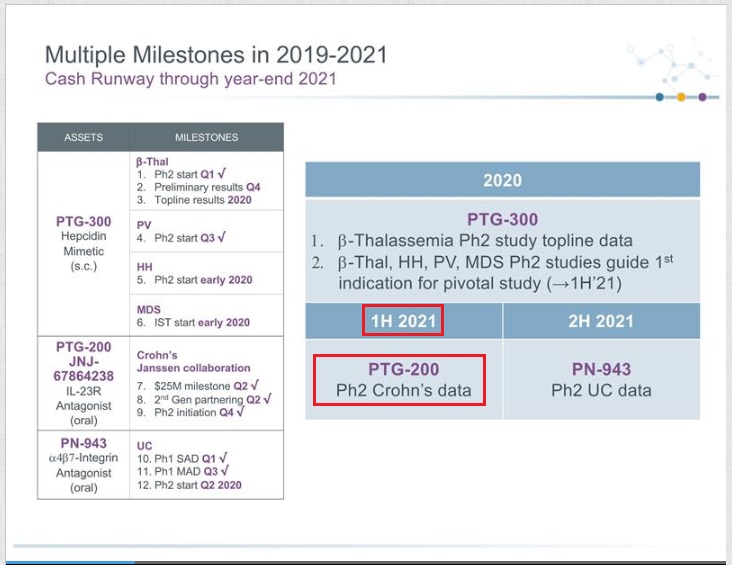This screenshot has height=565, width=734.
Task: Select the 'β-Thal' heading
Action: tap(152, 162)
